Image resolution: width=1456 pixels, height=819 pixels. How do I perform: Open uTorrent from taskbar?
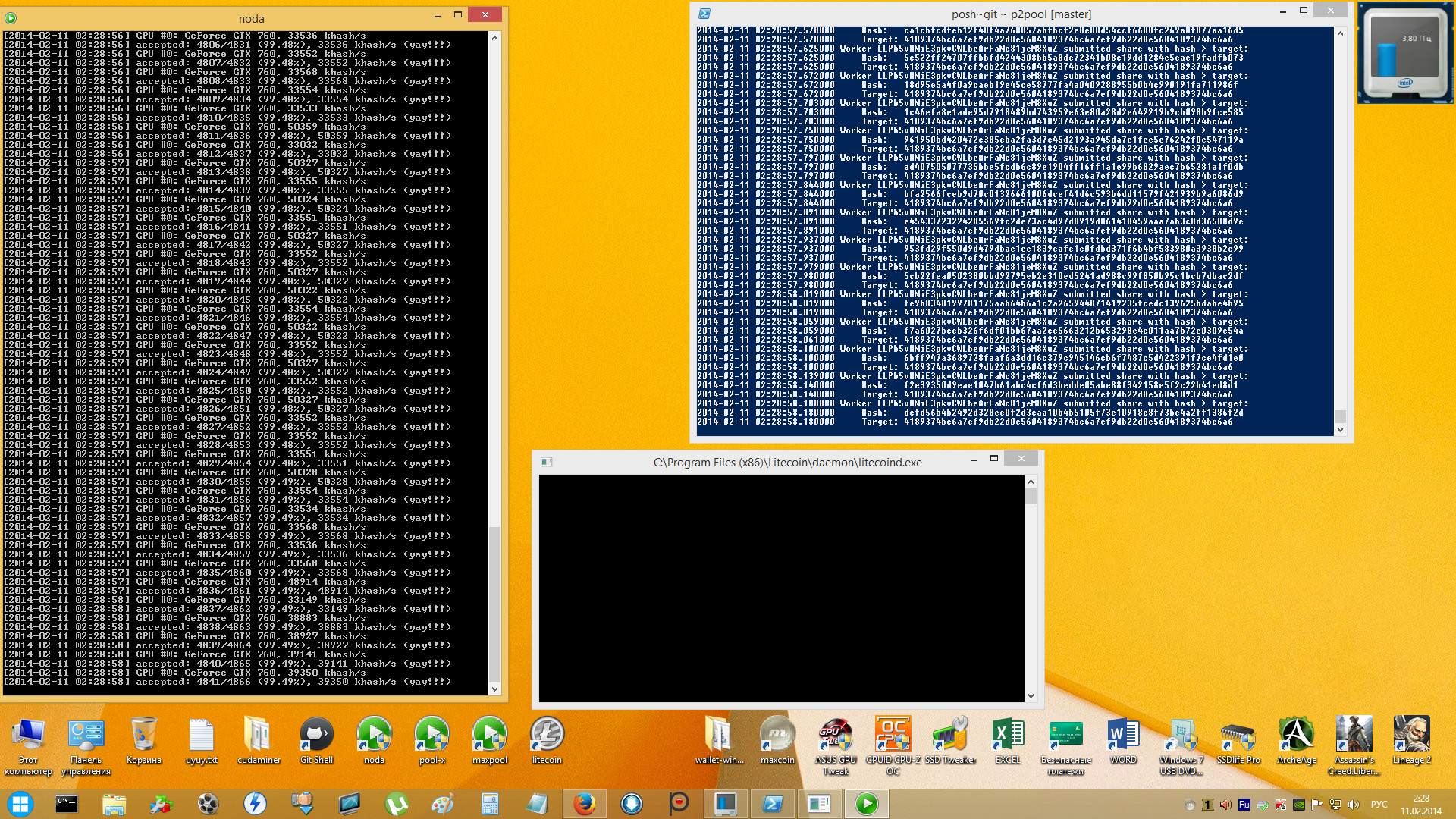coord(396,804)
